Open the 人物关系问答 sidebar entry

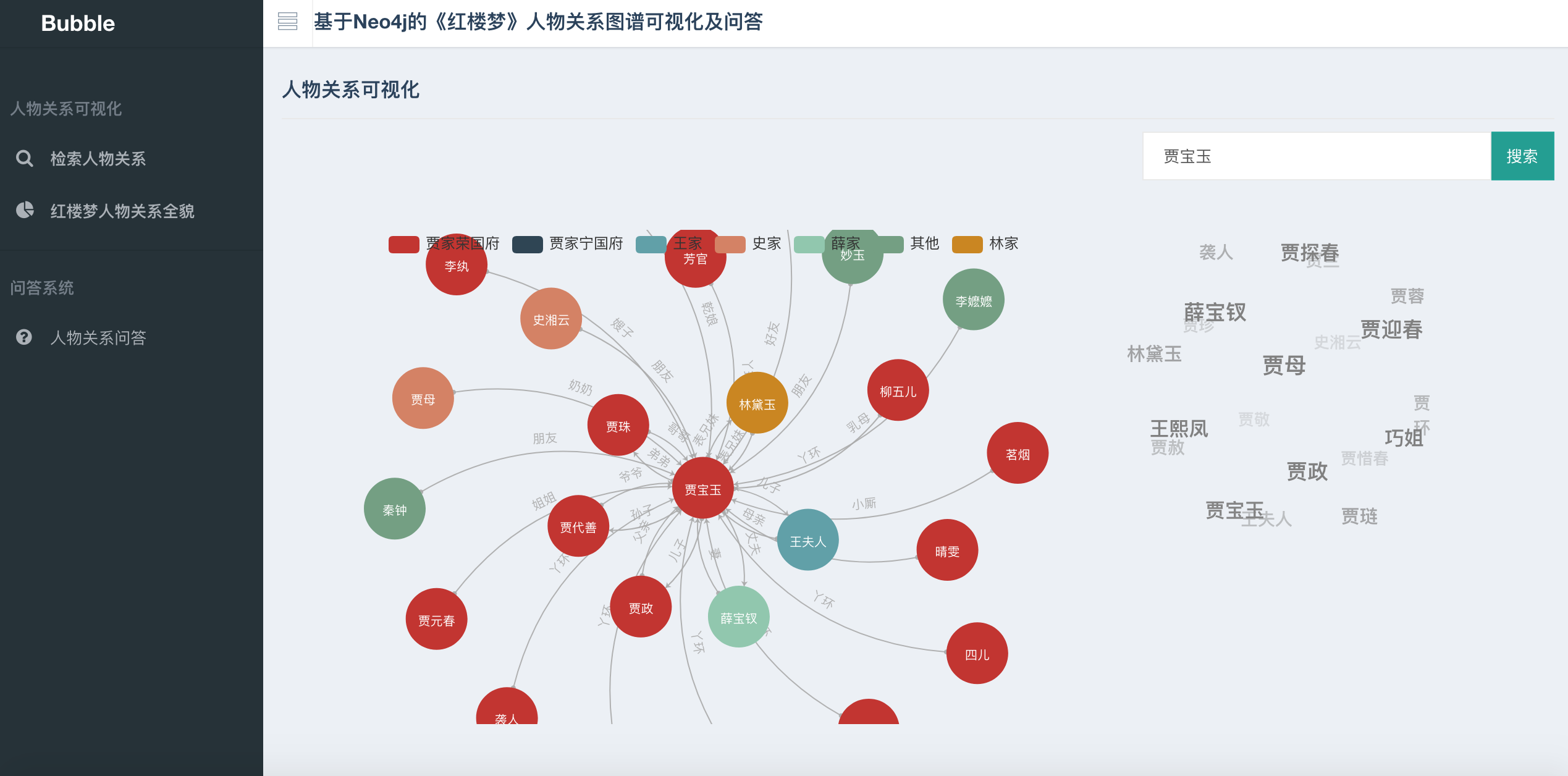(x=99, y=338)
